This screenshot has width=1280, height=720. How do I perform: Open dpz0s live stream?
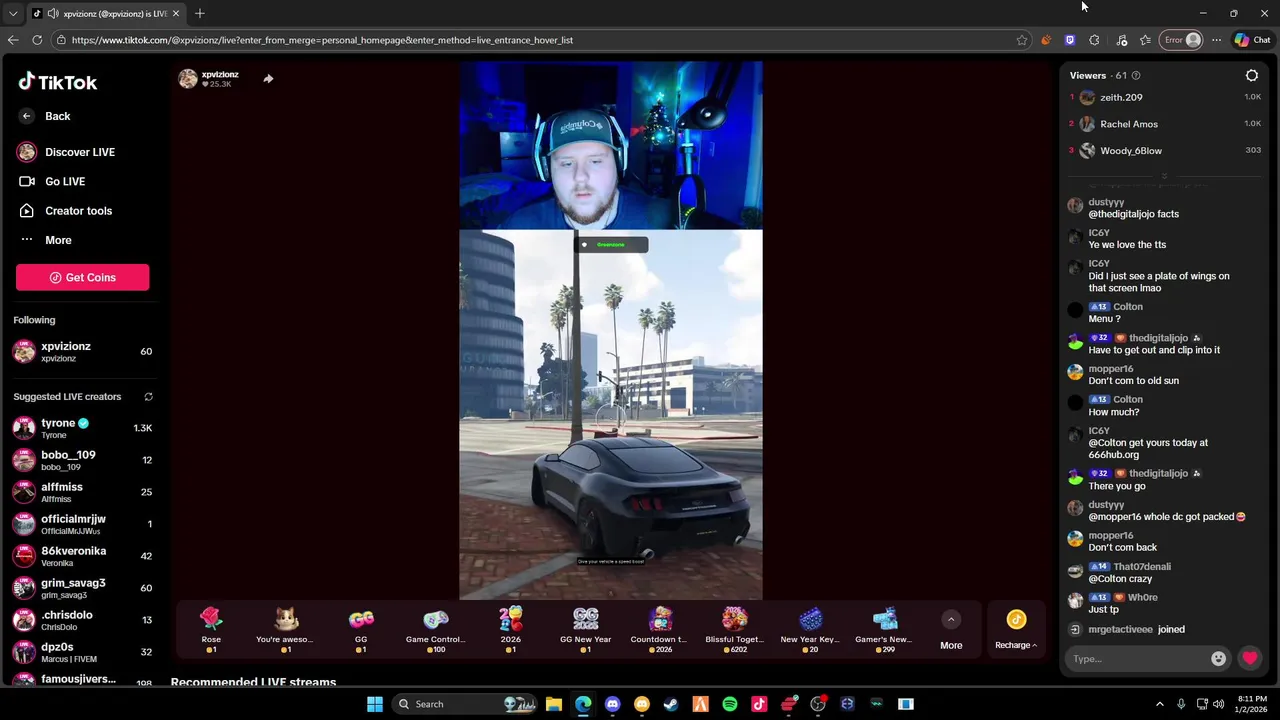click(82, 652)
